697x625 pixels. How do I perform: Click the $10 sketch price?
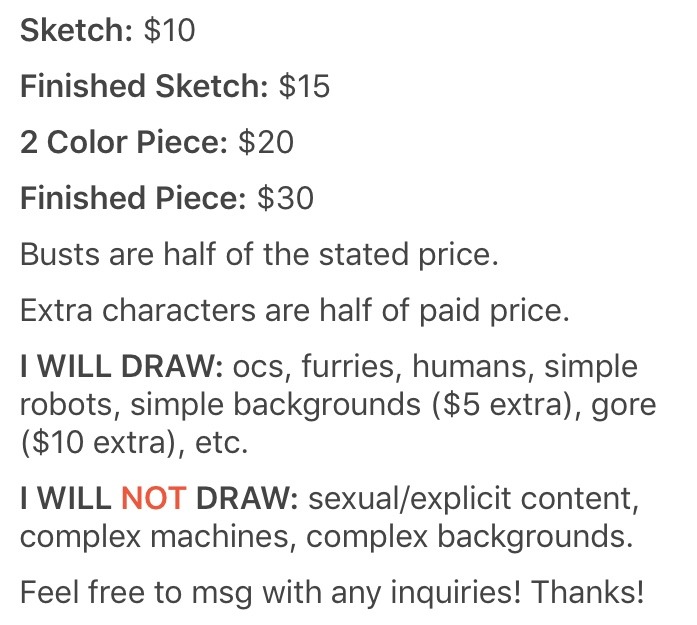point(169,30)
